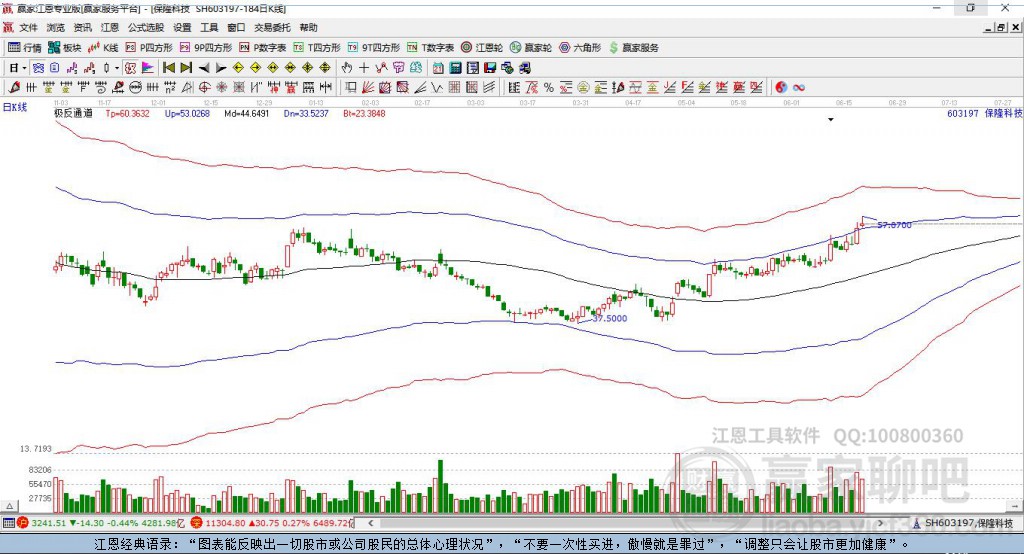Open the 9P四方形 tool

[x=206, y=48]
